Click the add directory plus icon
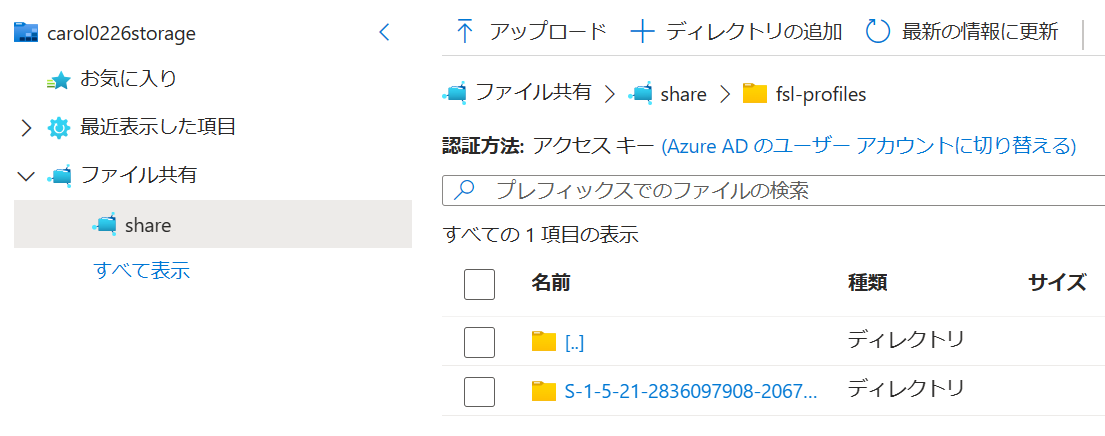 (642, 31)
